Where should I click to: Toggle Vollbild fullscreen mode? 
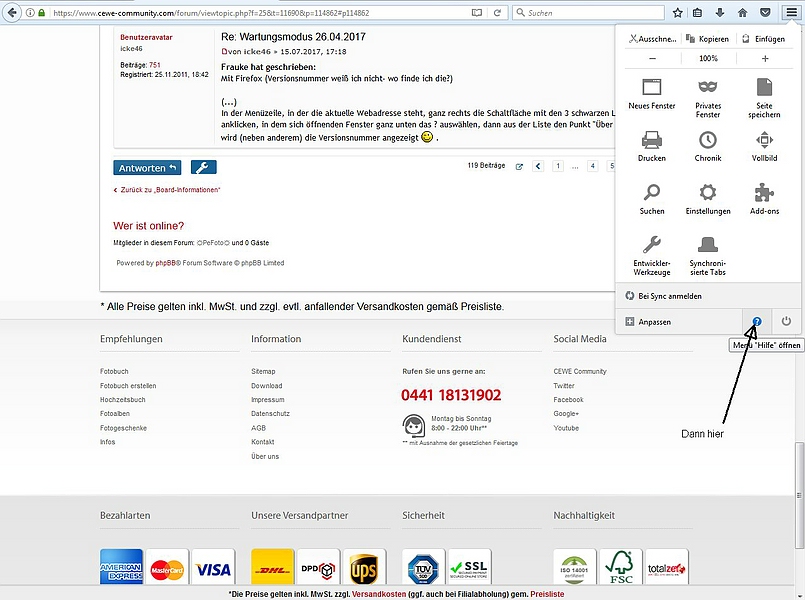[764, 140]
